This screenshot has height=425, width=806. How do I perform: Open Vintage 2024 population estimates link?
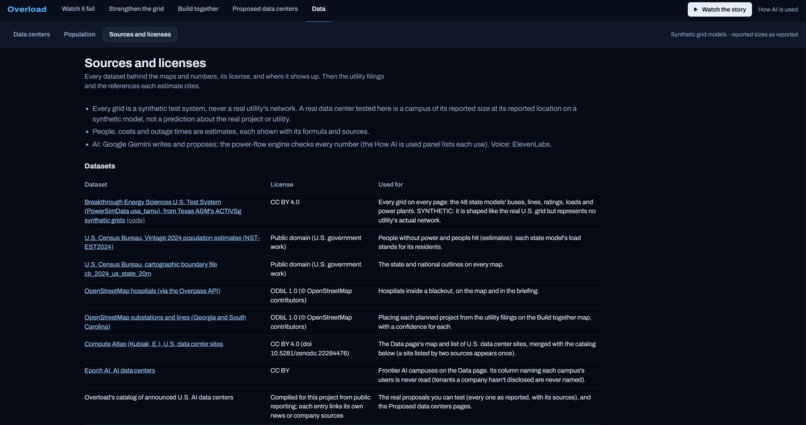point(172,242)
